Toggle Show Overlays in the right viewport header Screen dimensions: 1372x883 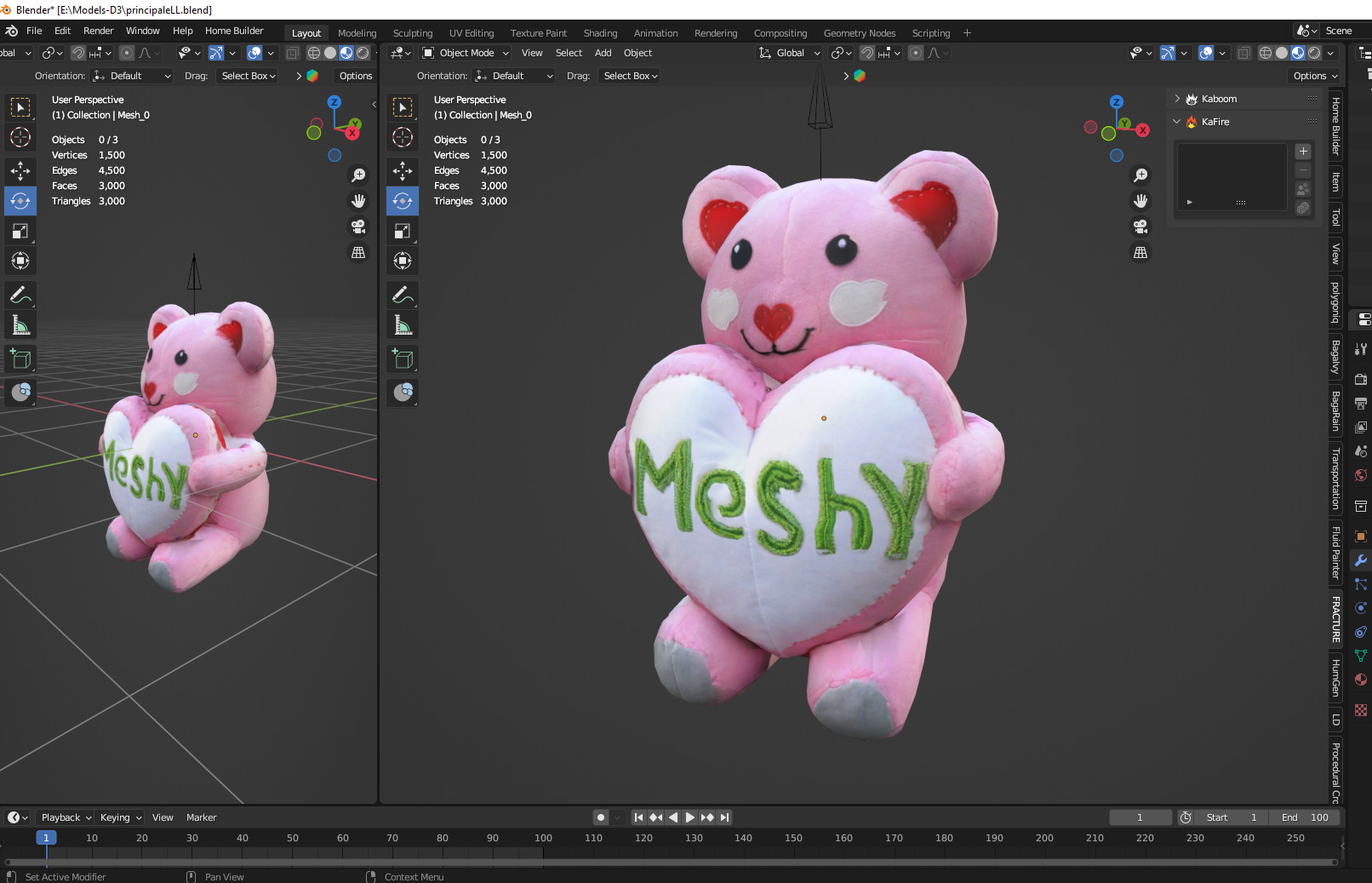[x=1206, y=53]
